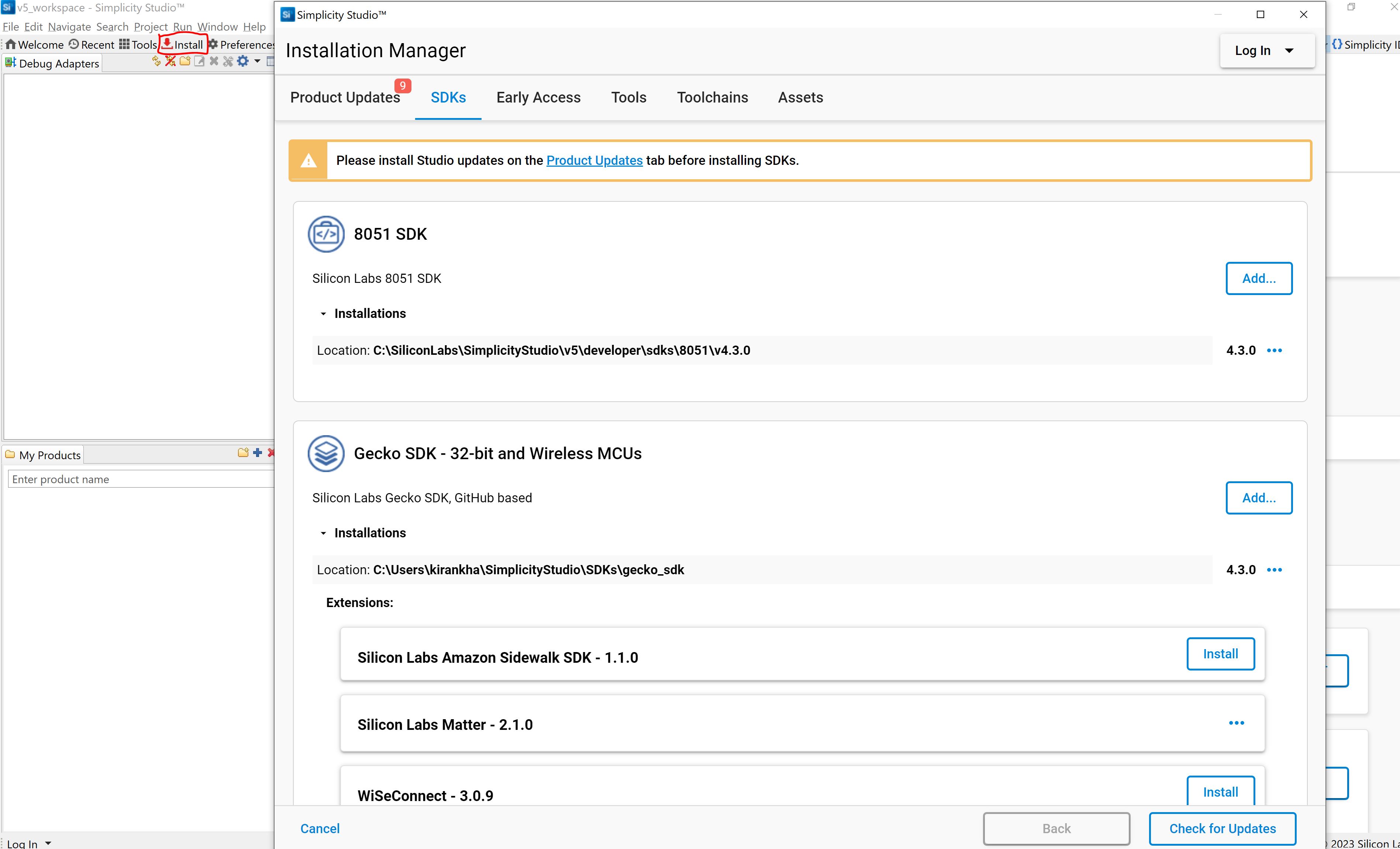1400x849 pixels.
Task: Click the 8051 SDK location path
Action: 561,350
